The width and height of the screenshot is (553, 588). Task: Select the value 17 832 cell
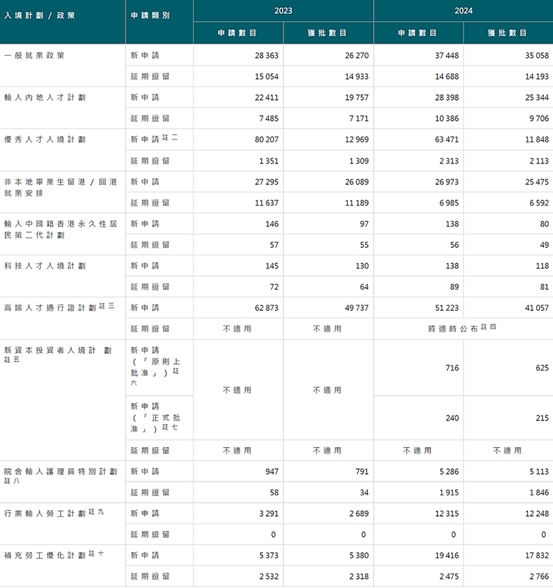click(508, 555)
